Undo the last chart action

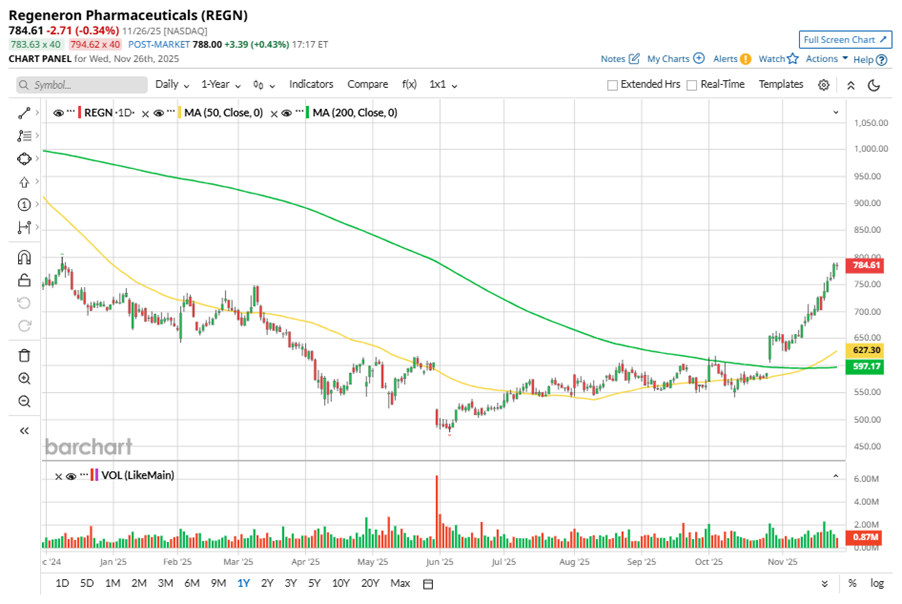point(24,303)
